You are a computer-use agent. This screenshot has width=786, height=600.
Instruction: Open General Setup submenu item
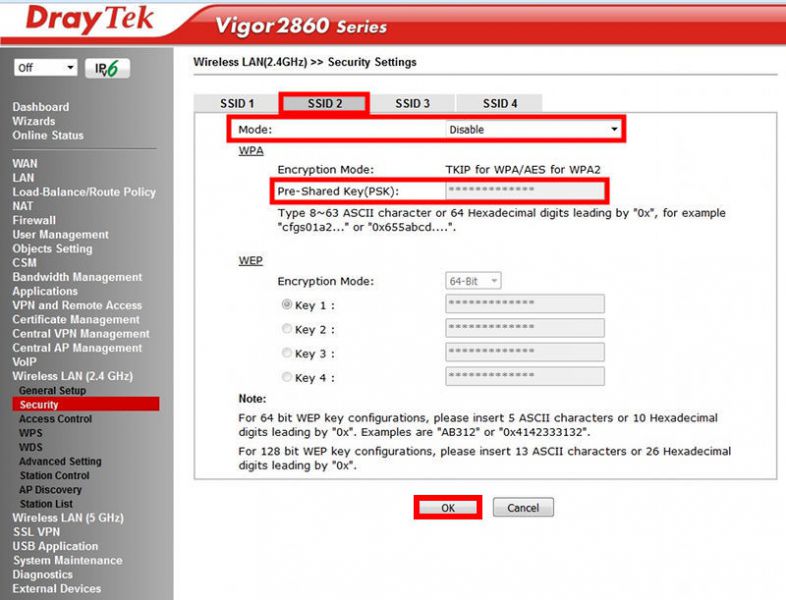point(52,390)
